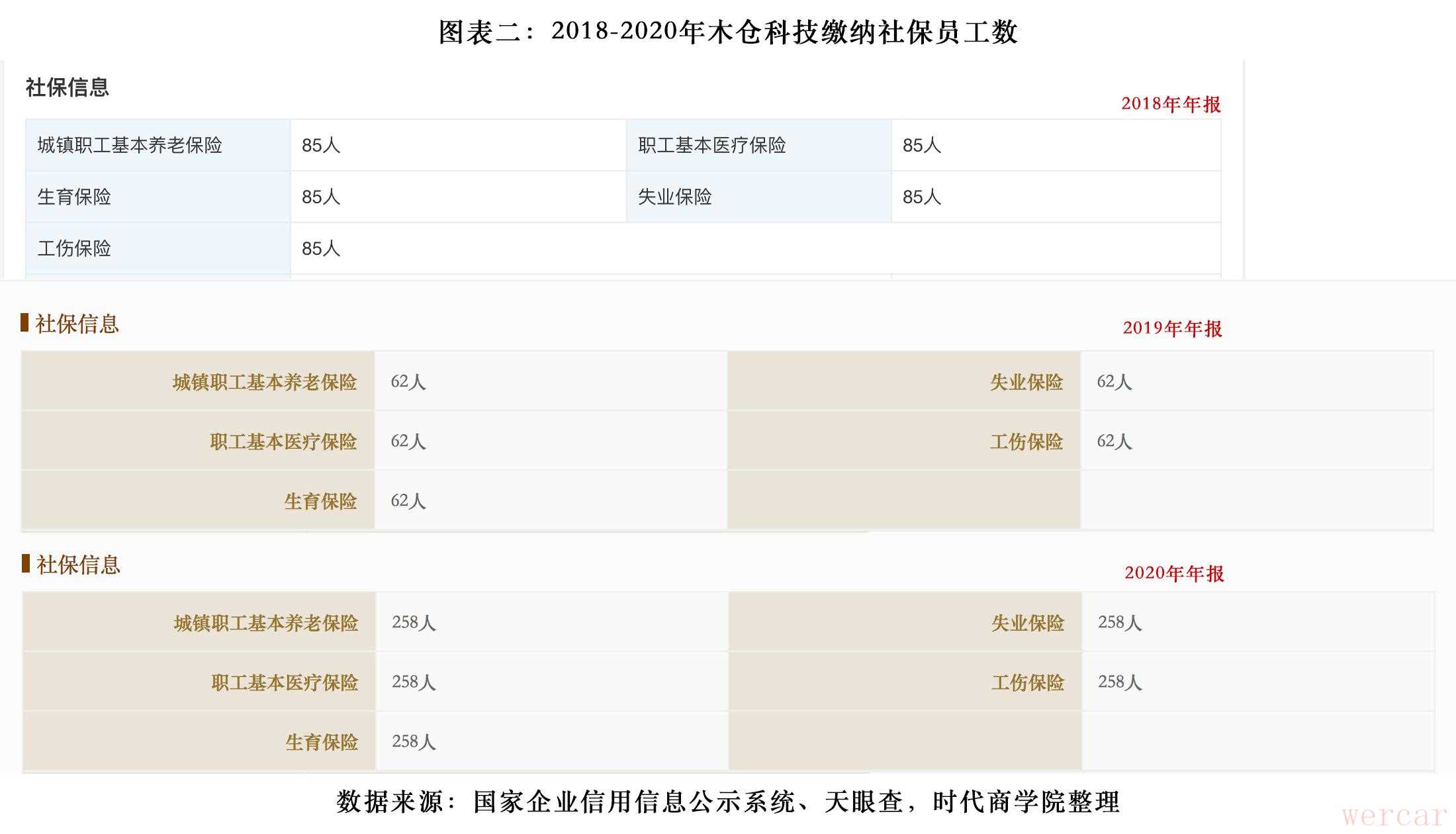Click 职工基本医疗保险 in the 2018 table
The width and height of the screenshot is (1456, 834).
pyautogui.click(x=712, y=145)
